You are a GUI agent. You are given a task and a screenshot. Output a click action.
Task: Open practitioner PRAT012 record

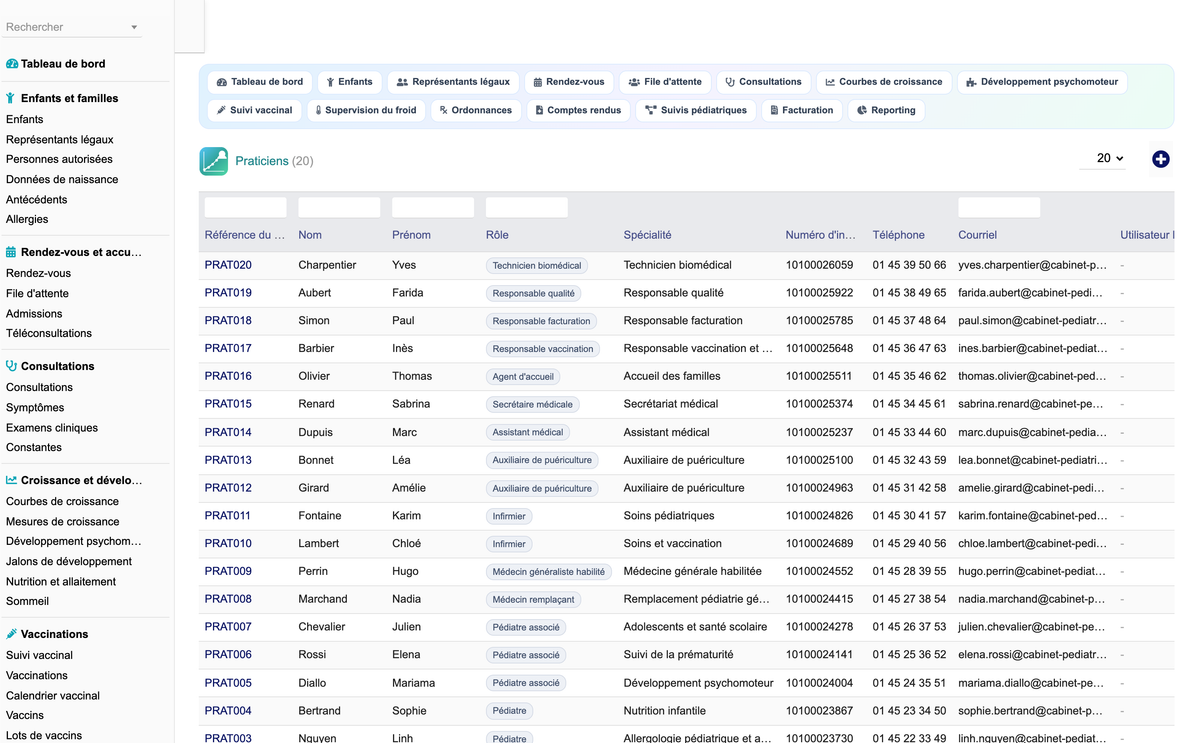(228, 488)
